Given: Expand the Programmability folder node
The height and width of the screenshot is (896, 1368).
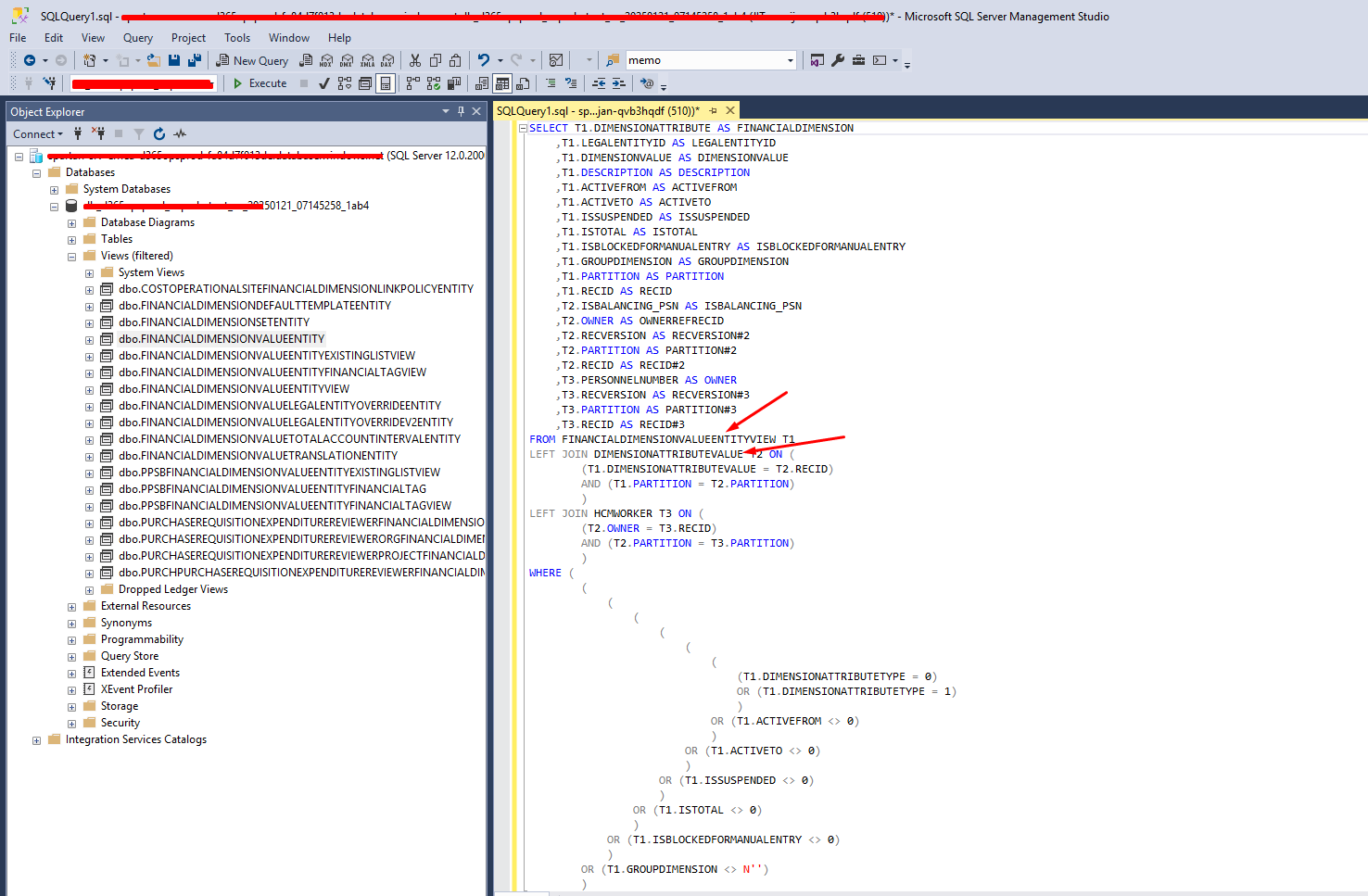Looking at the screenshot, I should click(71, 639).
